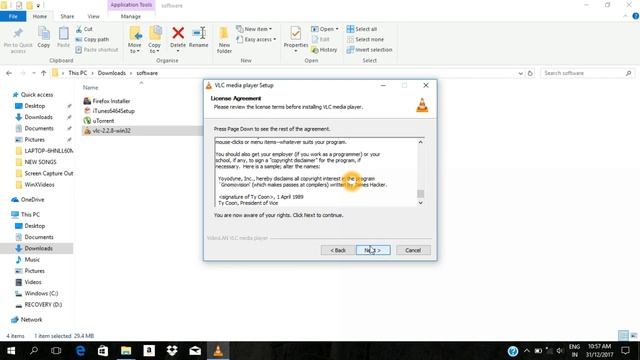
Task: Open Dropbox from the taskbar
Action: (x=172, y=351)
